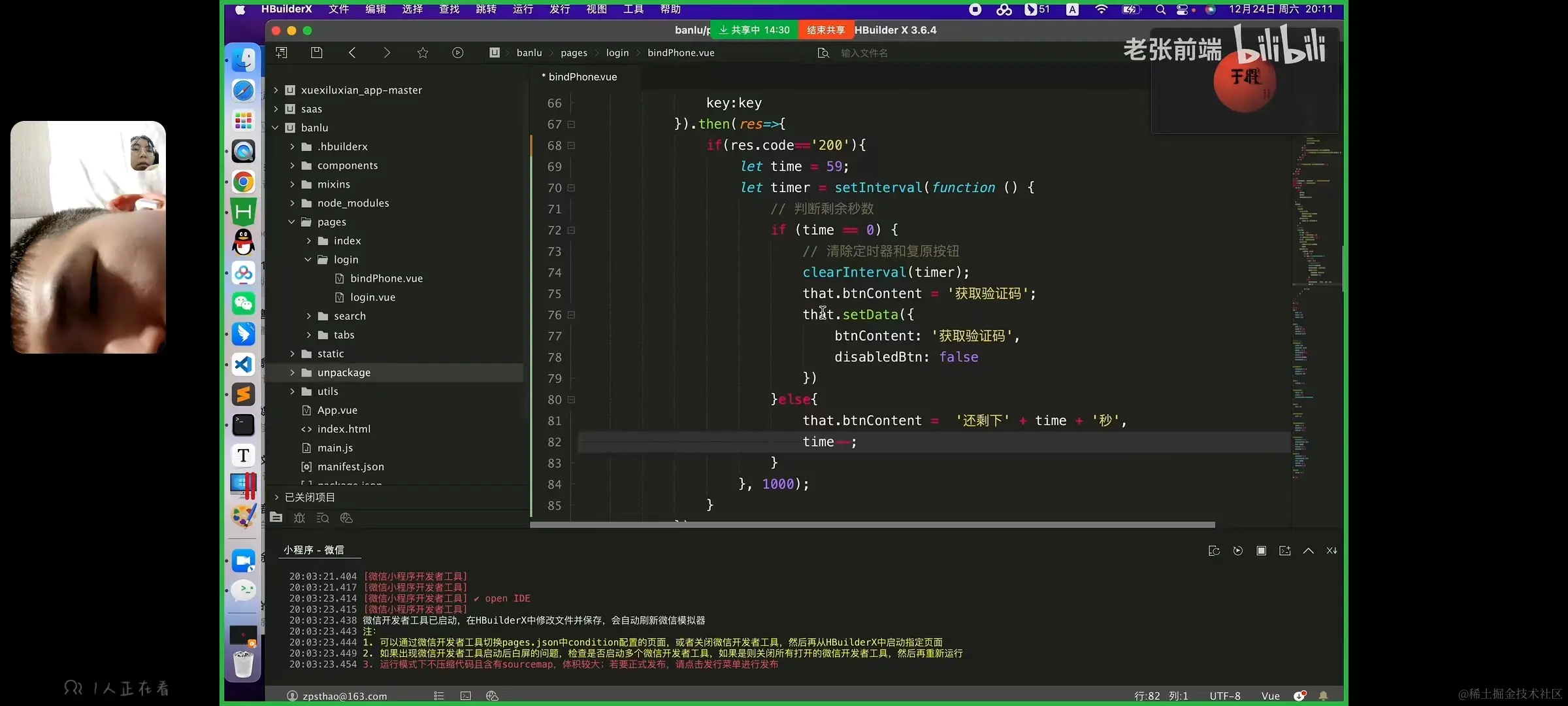Click the editor horizontal scrollbar
The width and height of the screenshot is (1568, 706).
click(x=872, y=524)
